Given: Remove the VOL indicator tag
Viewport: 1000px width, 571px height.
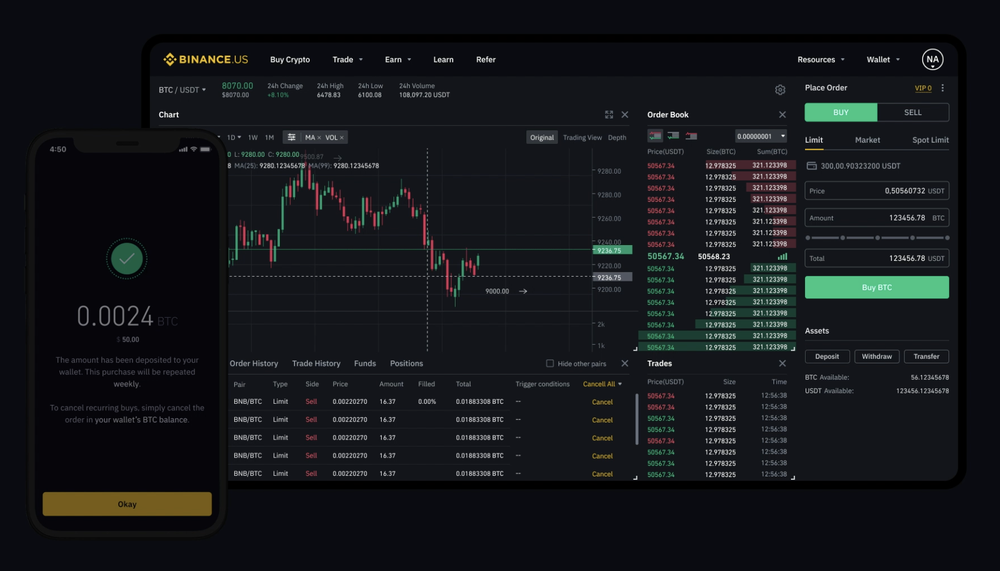Looking at the screenshot, I should (342, 138).
